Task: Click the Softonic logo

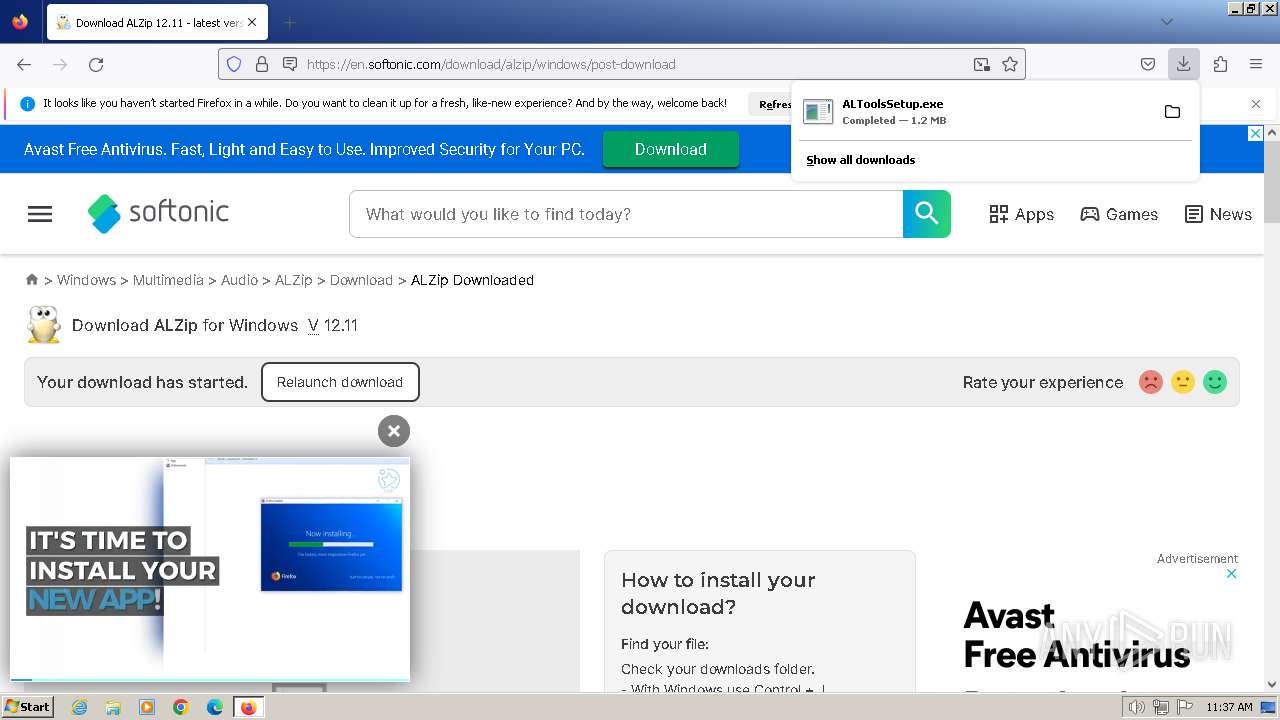Action: click(158, 213)
